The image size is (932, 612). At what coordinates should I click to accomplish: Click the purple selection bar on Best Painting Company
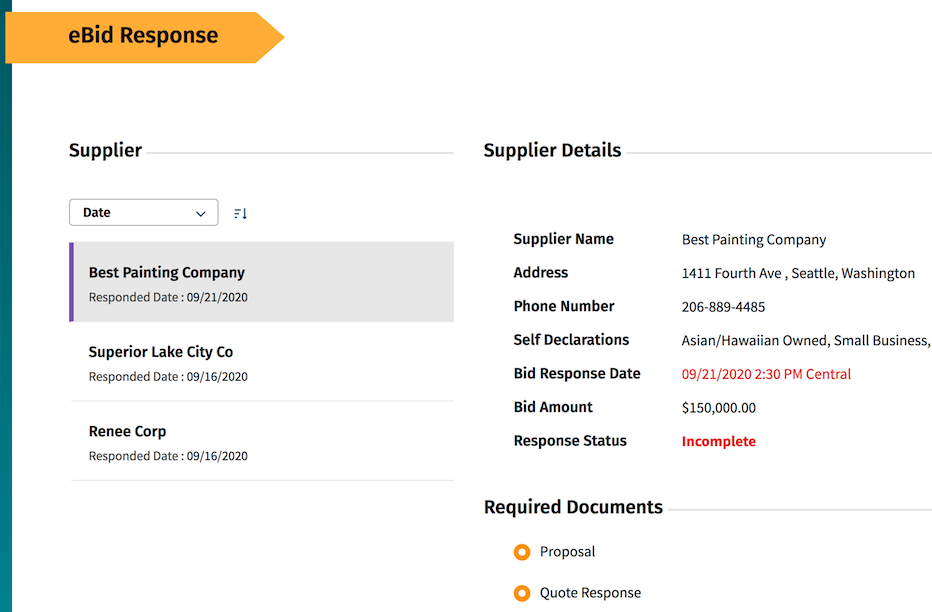[71, 280]
